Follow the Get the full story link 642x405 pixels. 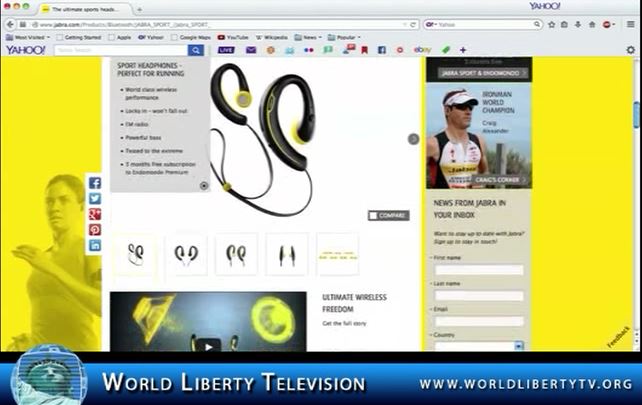pyautogui.click(x=344, y=324)
